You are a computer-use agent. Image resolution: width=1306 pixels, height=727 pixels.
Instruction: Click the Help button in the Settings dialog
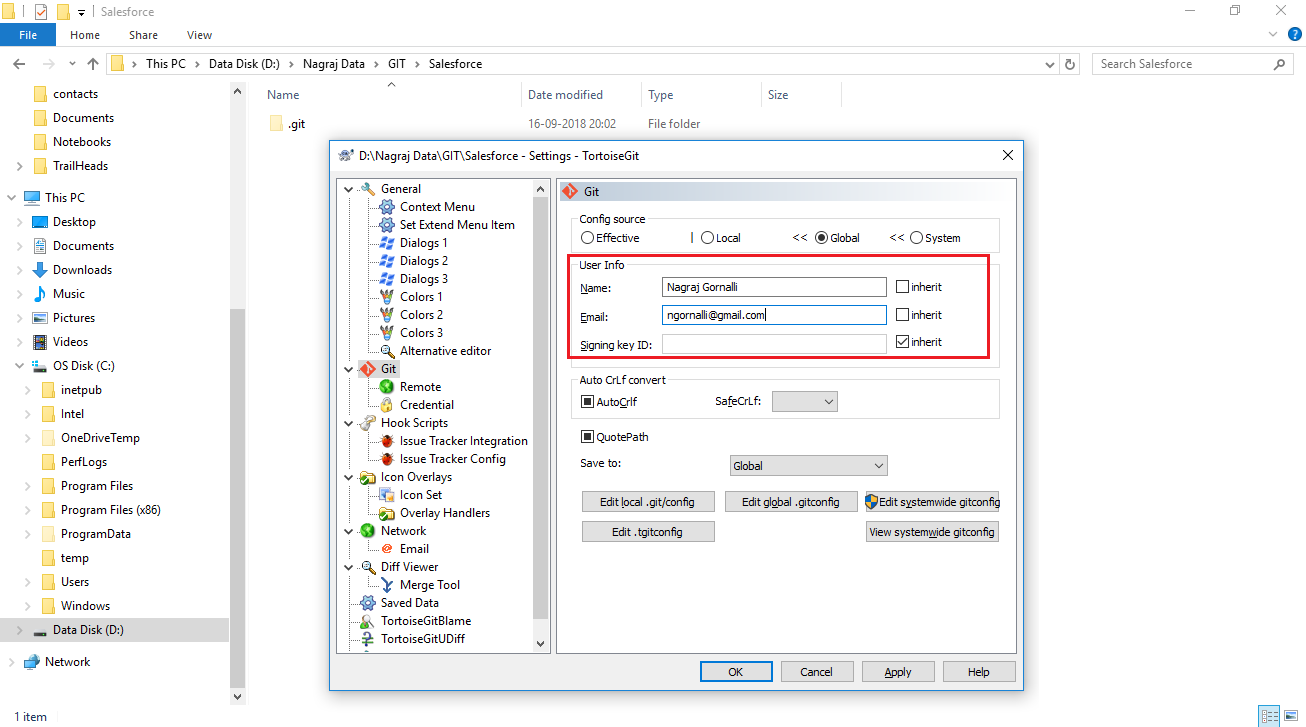coord(979,672)
